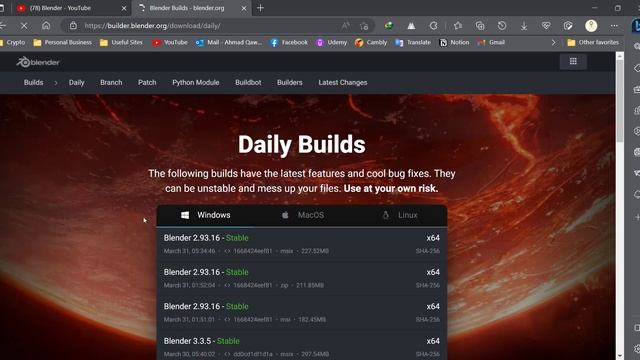The image size is (640, 360).
Task: Open the Udemy bookmark
Action: (x=331, y=42)
